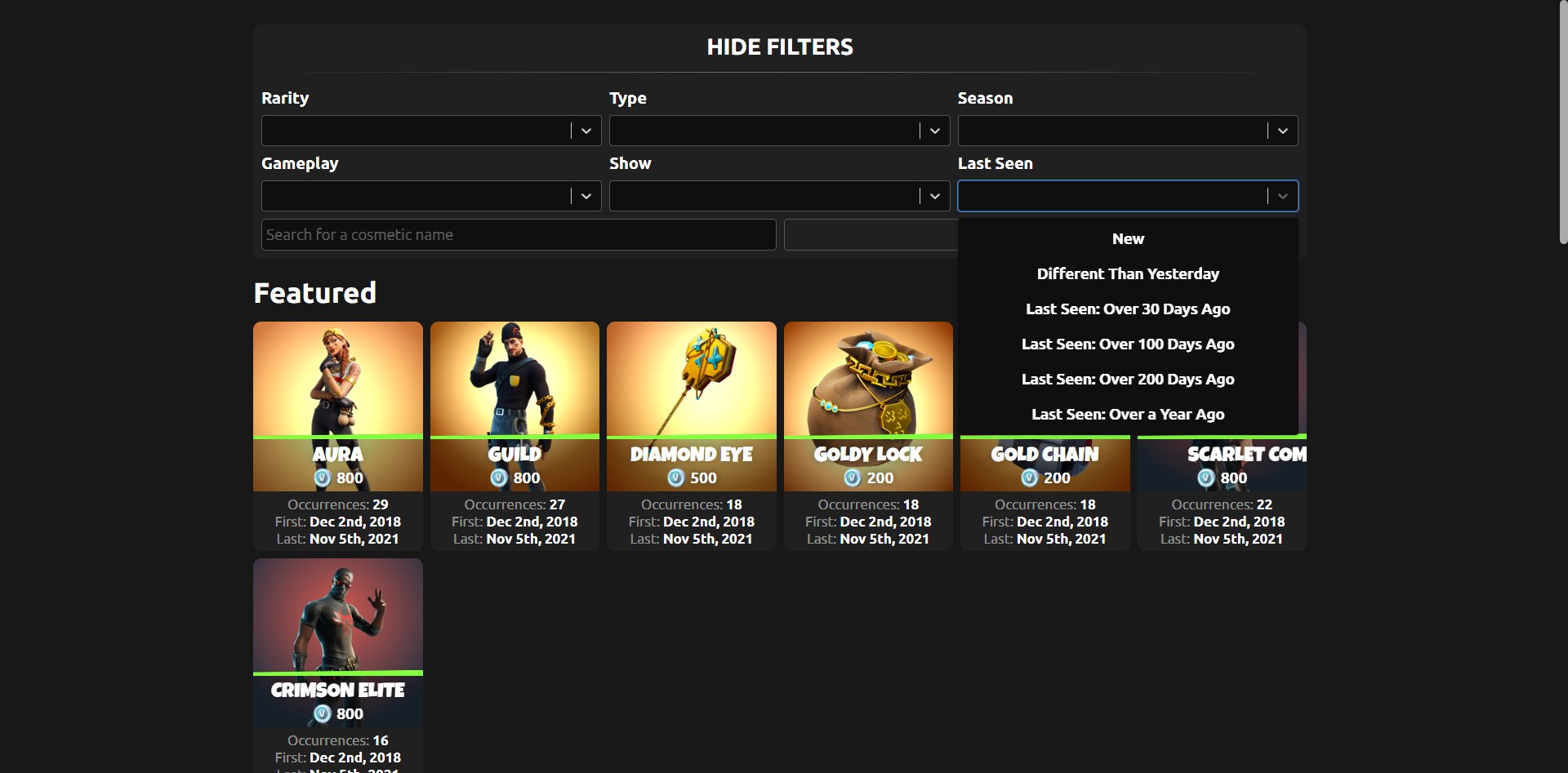This screenshot has width=1568, height=773.
Task: Click the 200 price on Goldy Lock
Action: point(880,478)
